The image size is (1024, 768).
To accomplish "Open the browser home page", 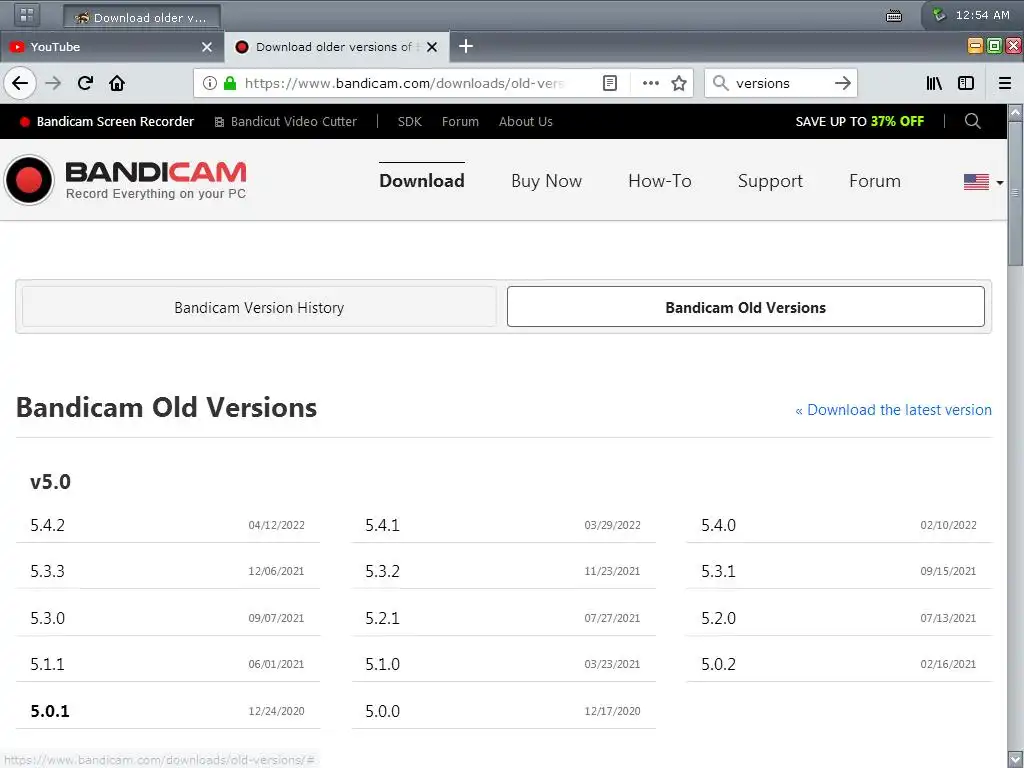I will click(117, 84).
